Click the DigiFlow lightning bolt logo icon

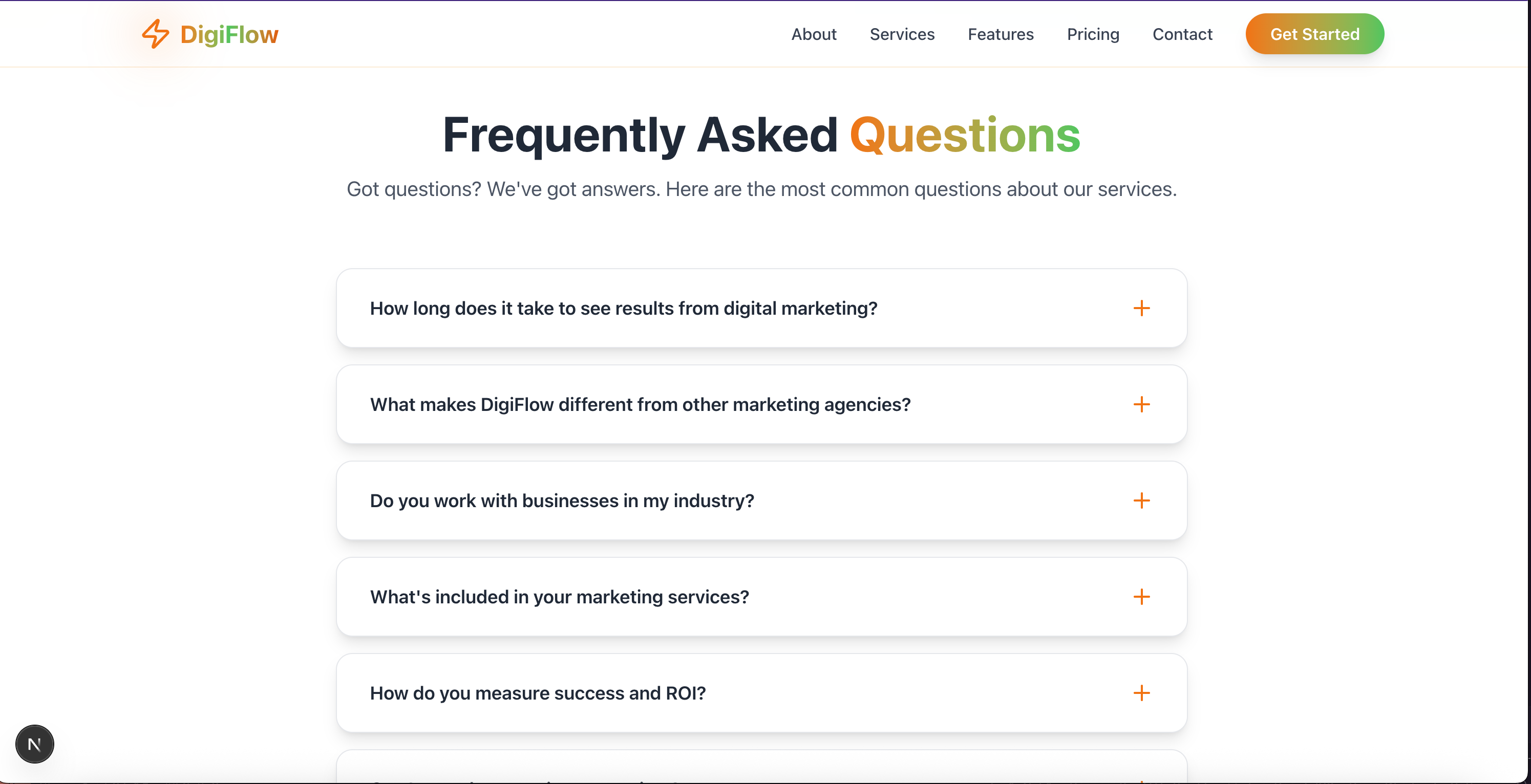155,34
